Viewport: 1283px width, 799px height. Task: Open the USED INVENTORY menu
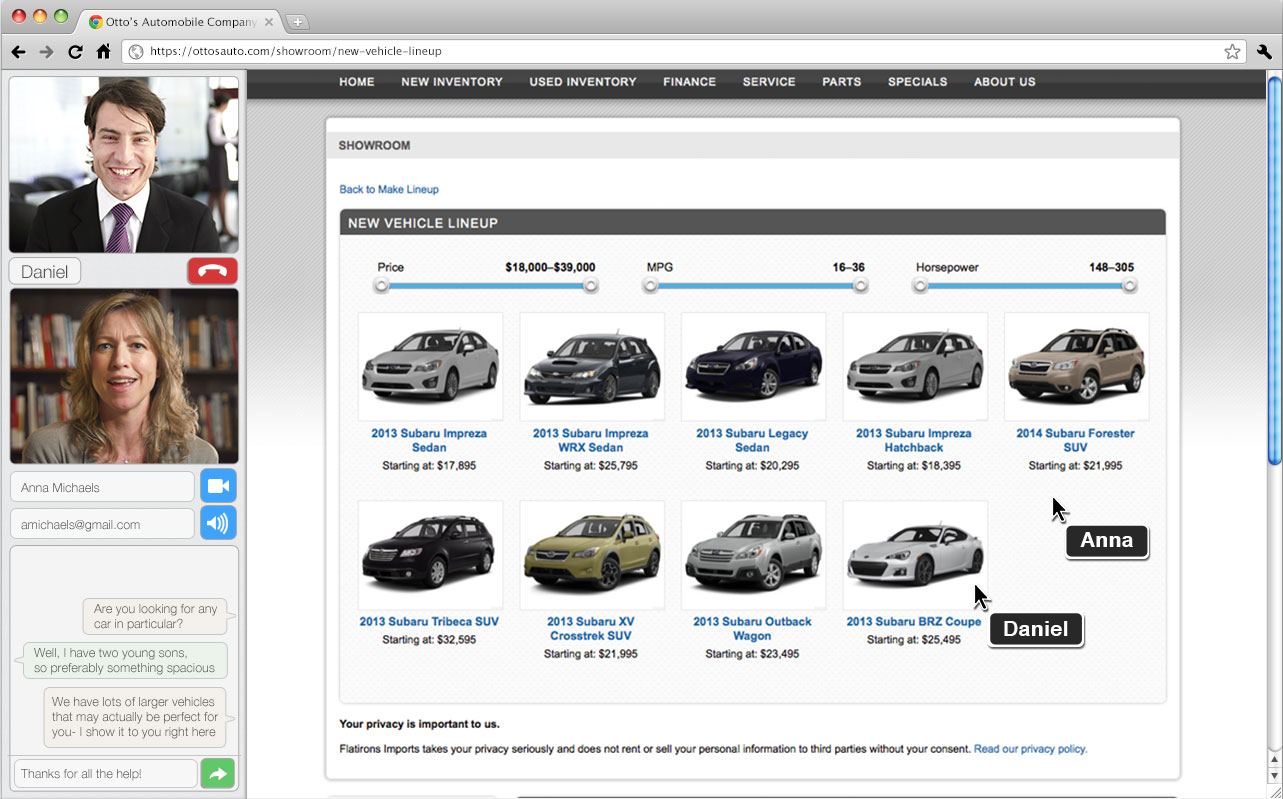pos(583,82)
